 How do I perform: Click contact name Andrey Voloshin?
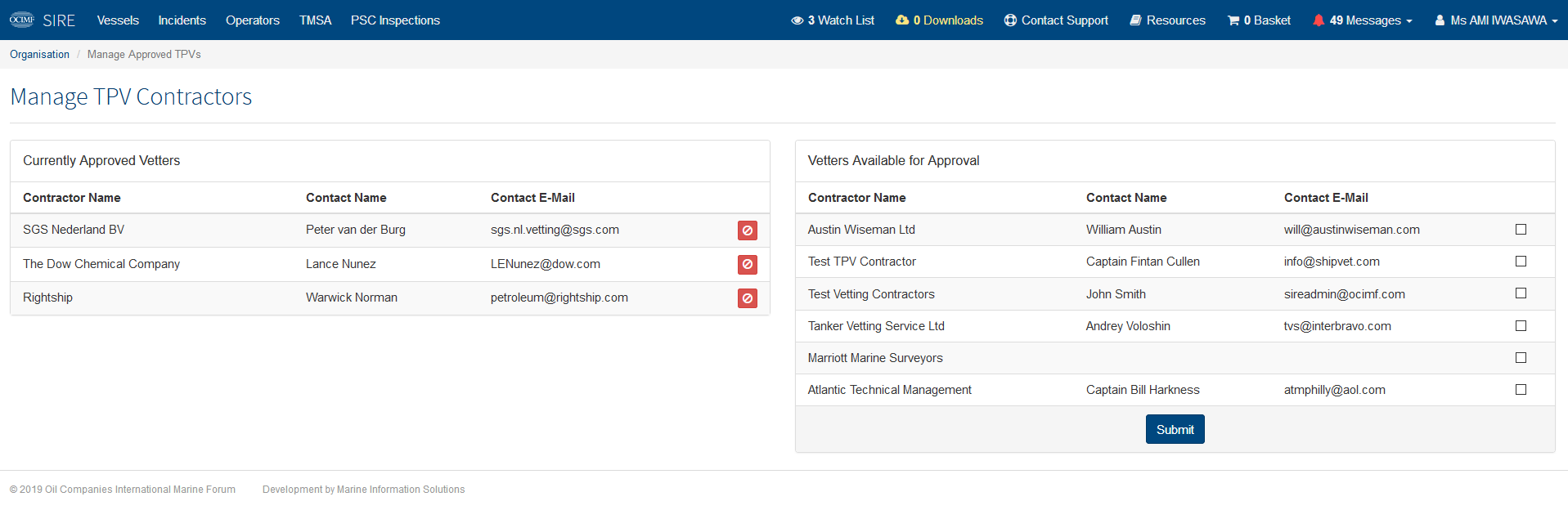1128,326
